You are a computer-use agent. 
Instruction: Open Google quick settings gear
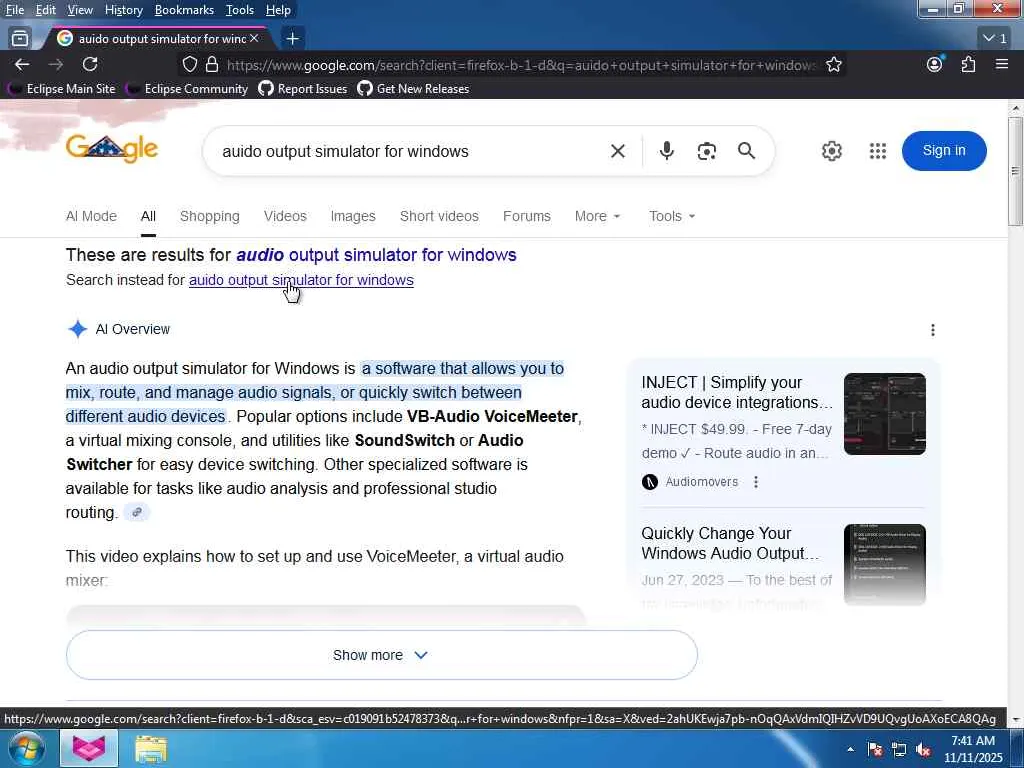[831, 151]
